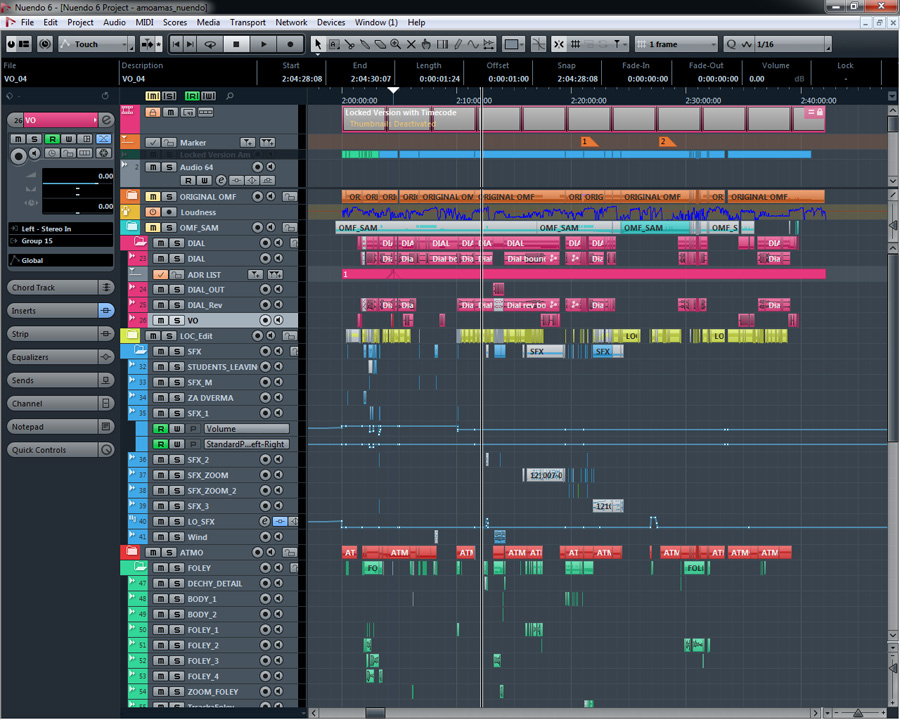Screen dimensions: 900x720
Task: Select the Mute X tool
Action: point(411,44)
